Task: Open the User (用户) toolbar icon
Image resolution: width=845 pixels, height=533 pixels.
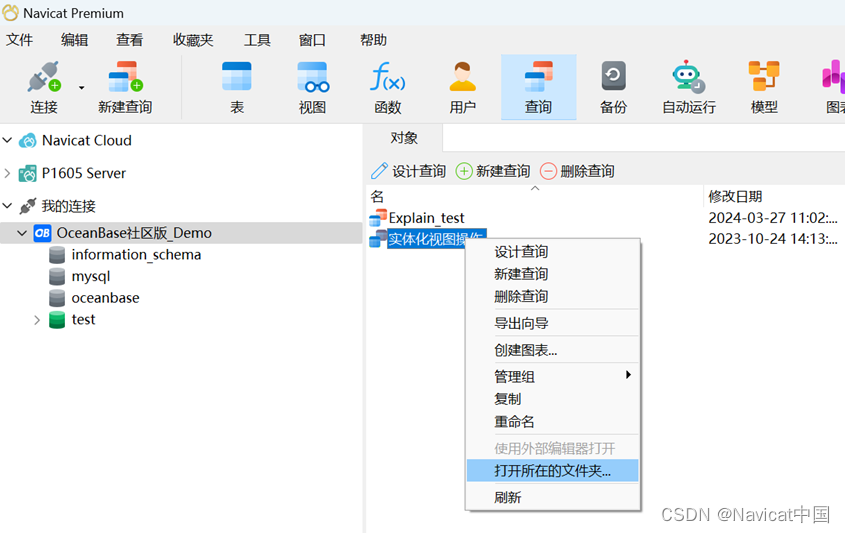Action: pos(462,76)
